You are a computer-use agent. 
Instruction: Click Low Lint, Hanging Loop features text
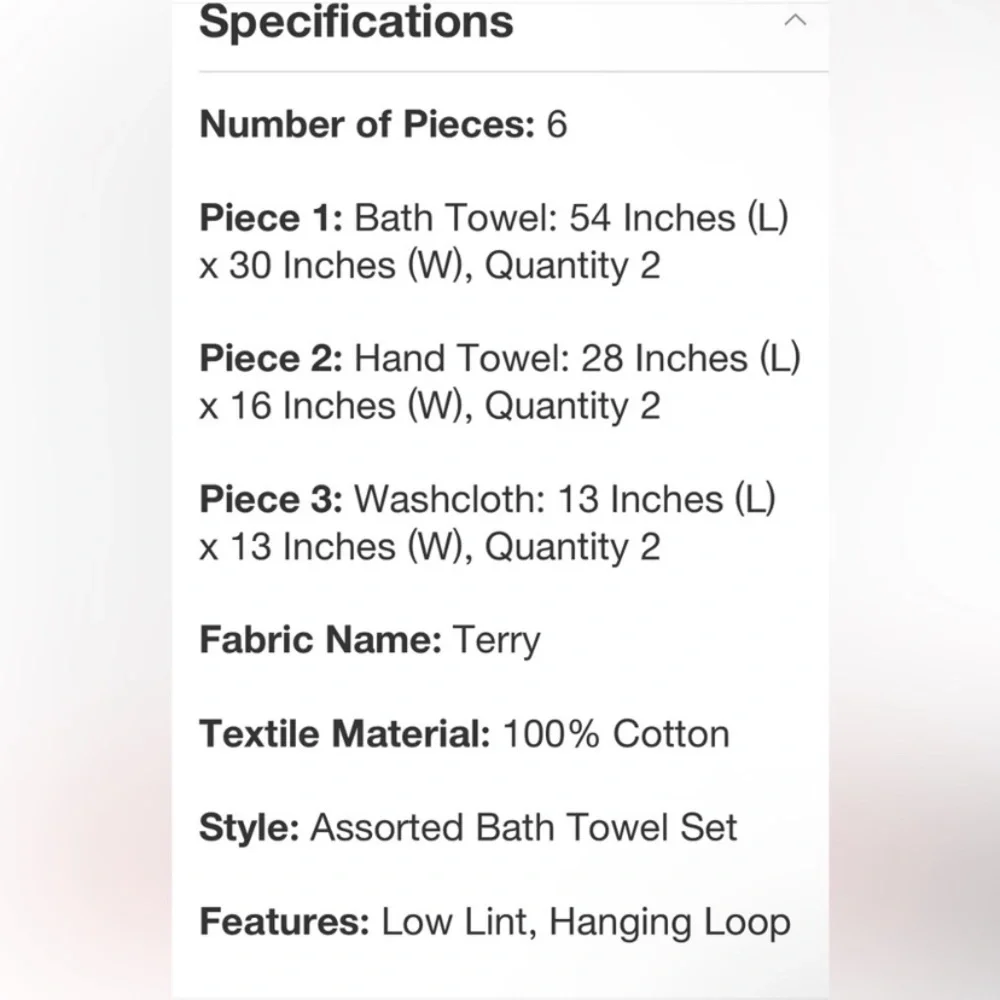(586, 923)
